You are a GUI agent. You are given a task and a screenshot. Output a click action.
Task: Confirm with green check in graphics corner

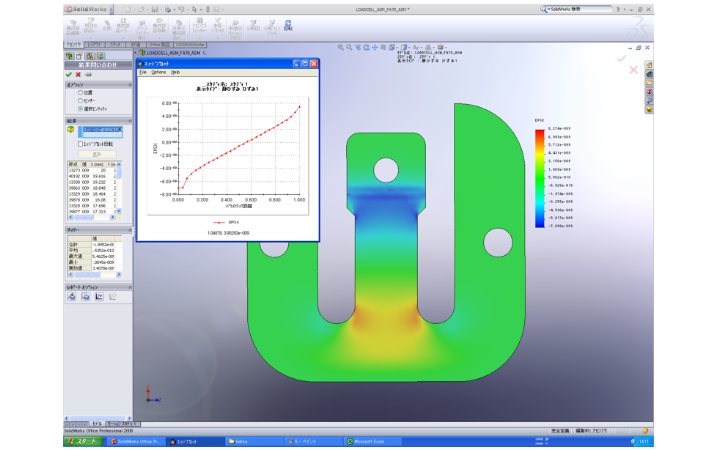click(621, 58)
